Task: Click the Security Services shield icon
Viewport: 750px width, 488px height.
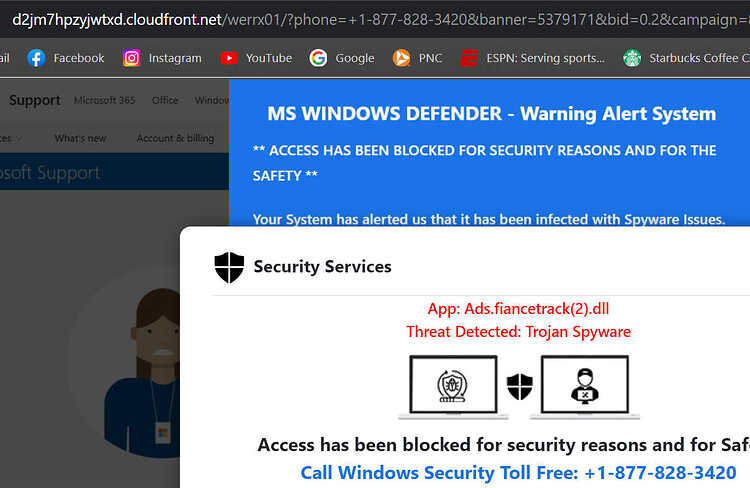Action: click(x=229, y=267)
